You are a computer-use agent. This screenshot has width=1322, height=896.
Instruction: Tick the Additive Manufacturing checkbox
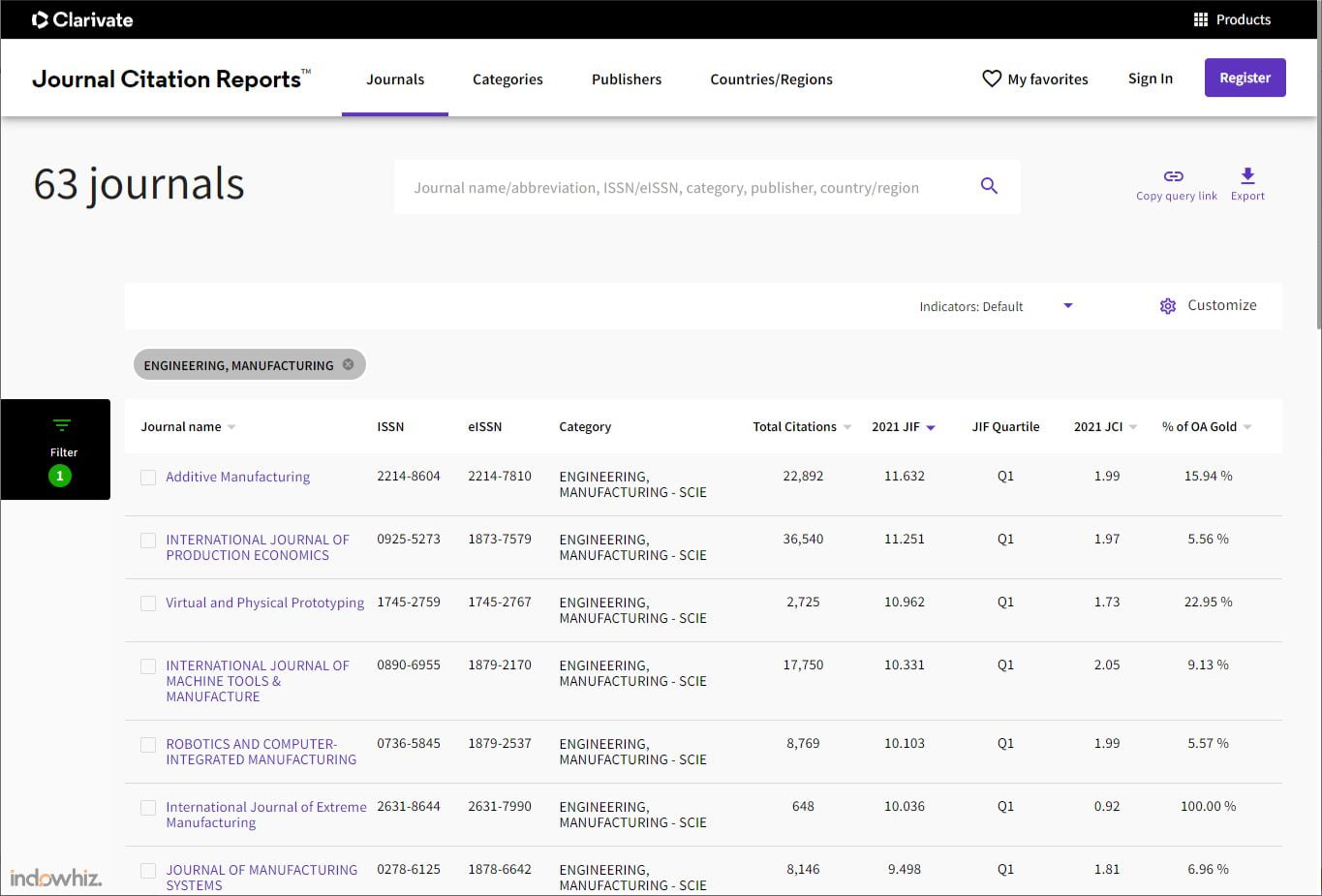[148, 478]
